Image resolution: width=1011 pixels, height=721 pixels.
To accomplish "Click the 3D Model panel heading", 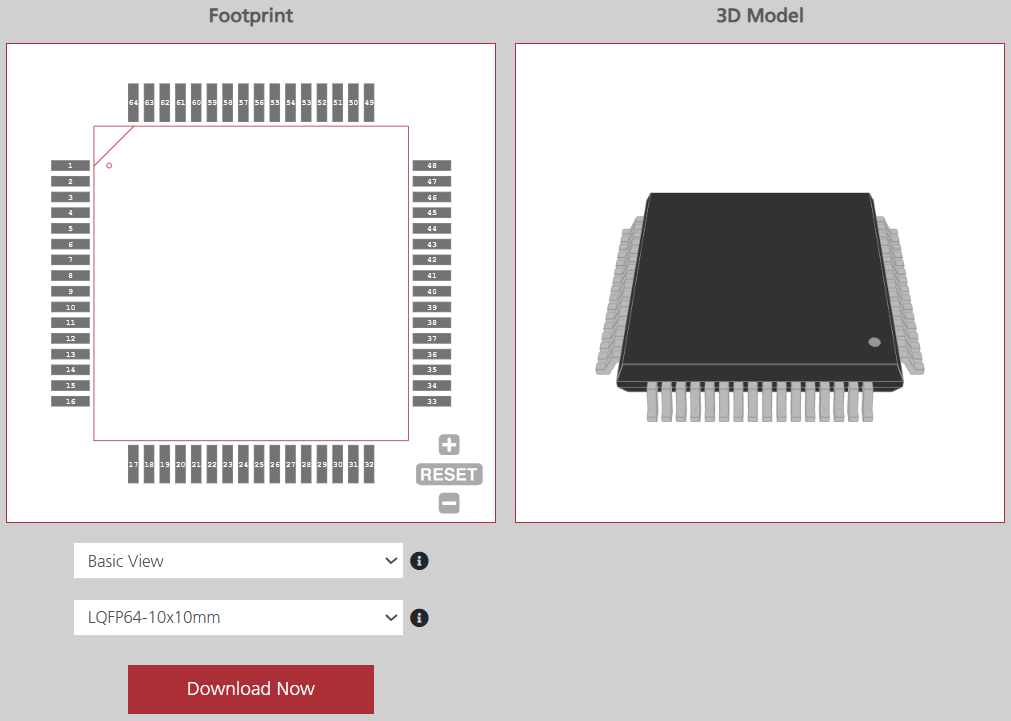I will point(759,16).
